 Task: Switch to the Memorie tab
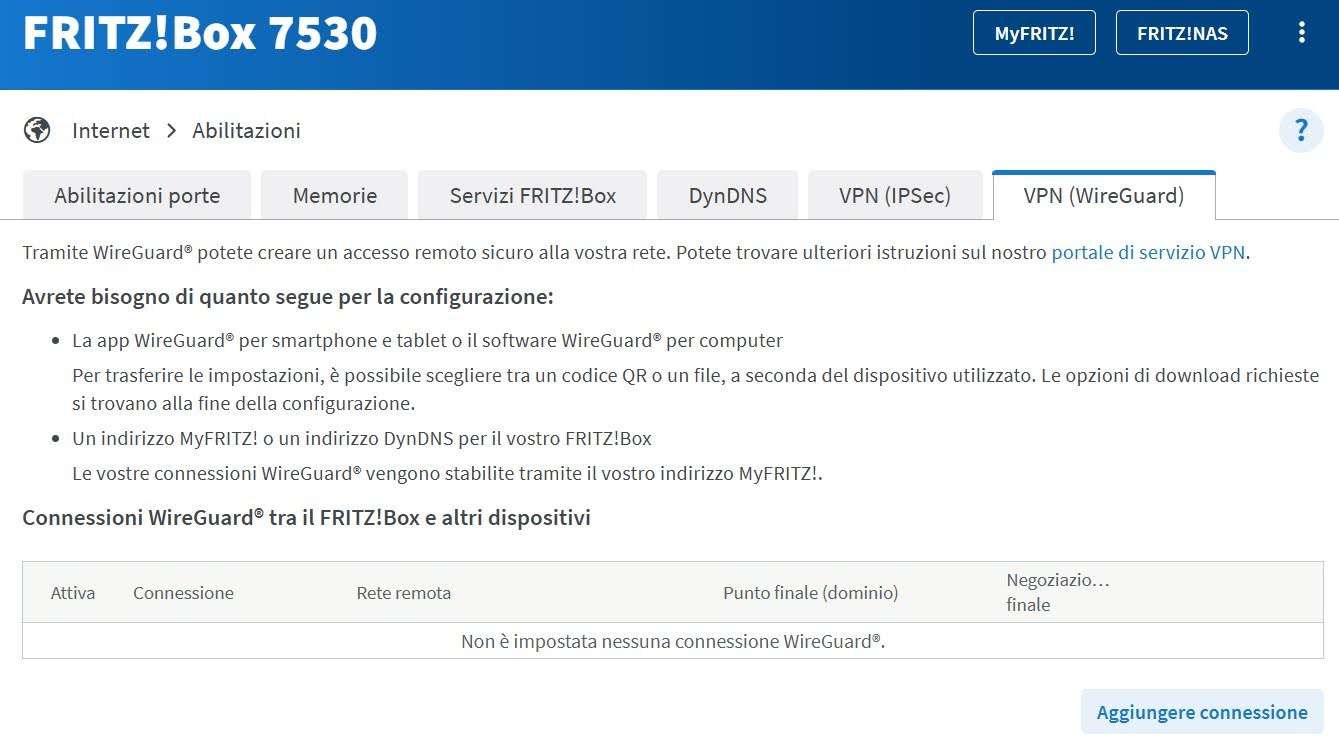[334, 195]
